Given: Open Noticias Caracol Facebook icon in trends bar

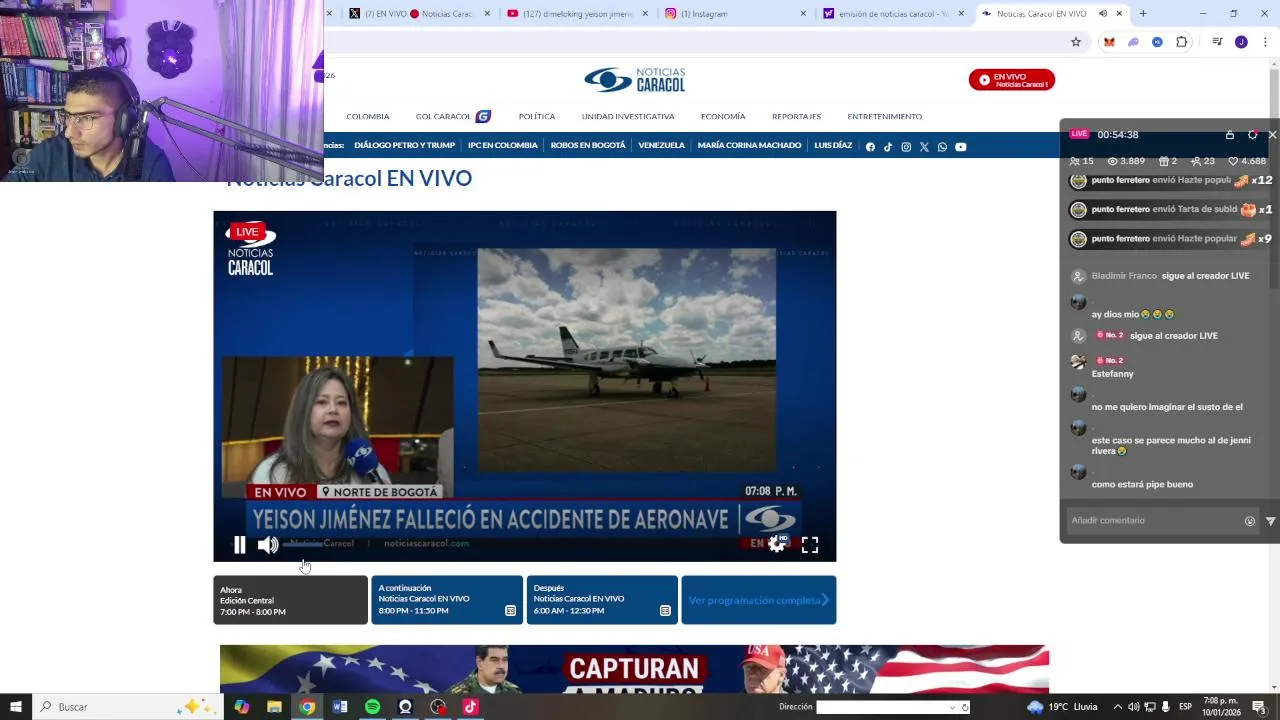Looking at the screenshot, I should pos(870,147).
